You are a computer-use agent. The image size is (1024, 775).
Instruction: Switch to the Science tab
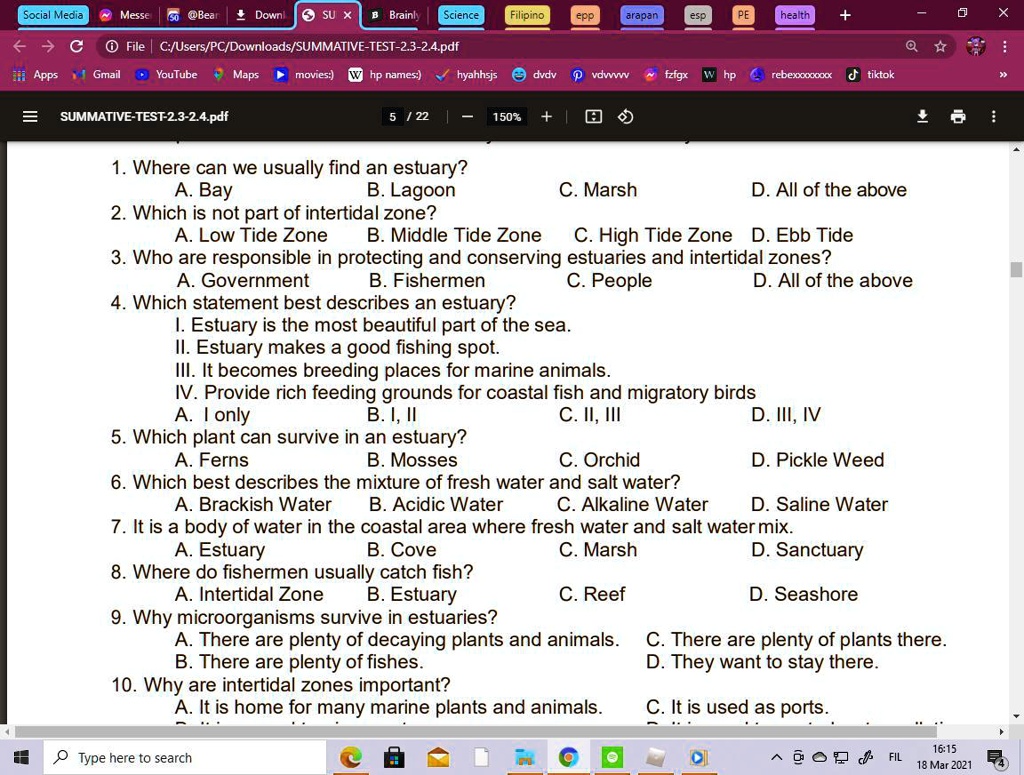pos(460,15)
